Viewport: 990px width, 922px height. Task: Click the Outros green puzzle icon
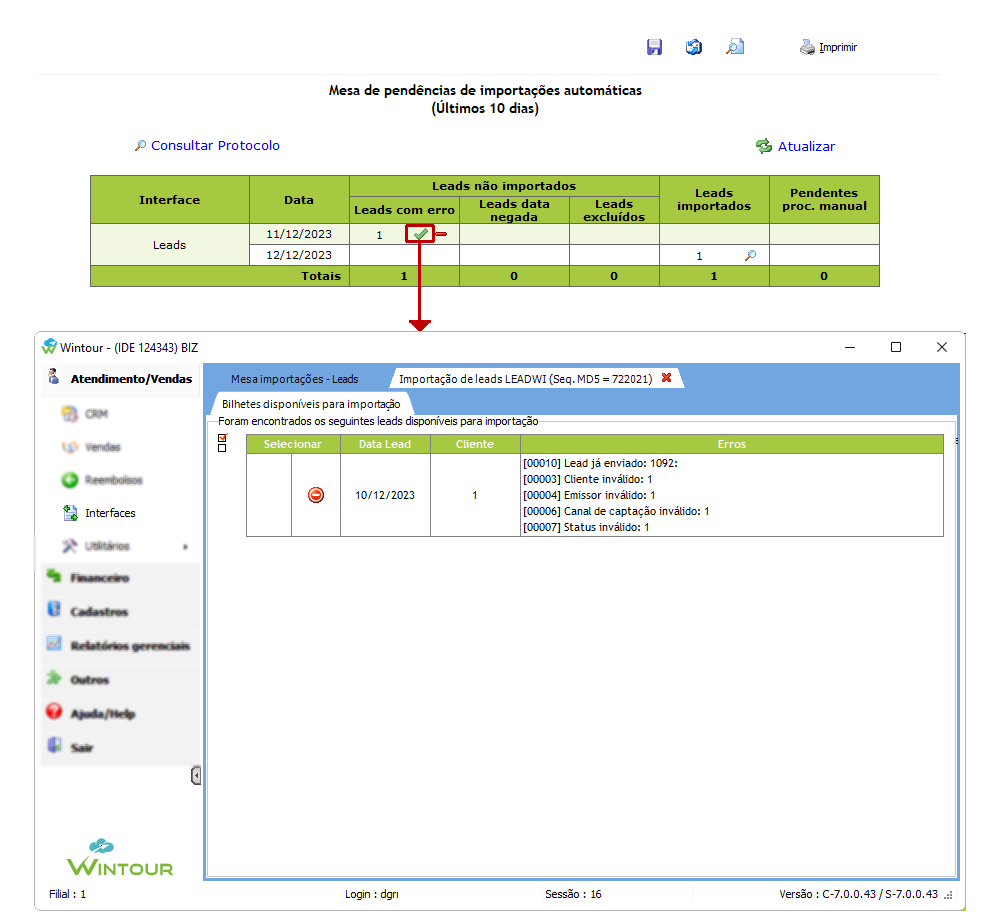[x=54, y=678]
